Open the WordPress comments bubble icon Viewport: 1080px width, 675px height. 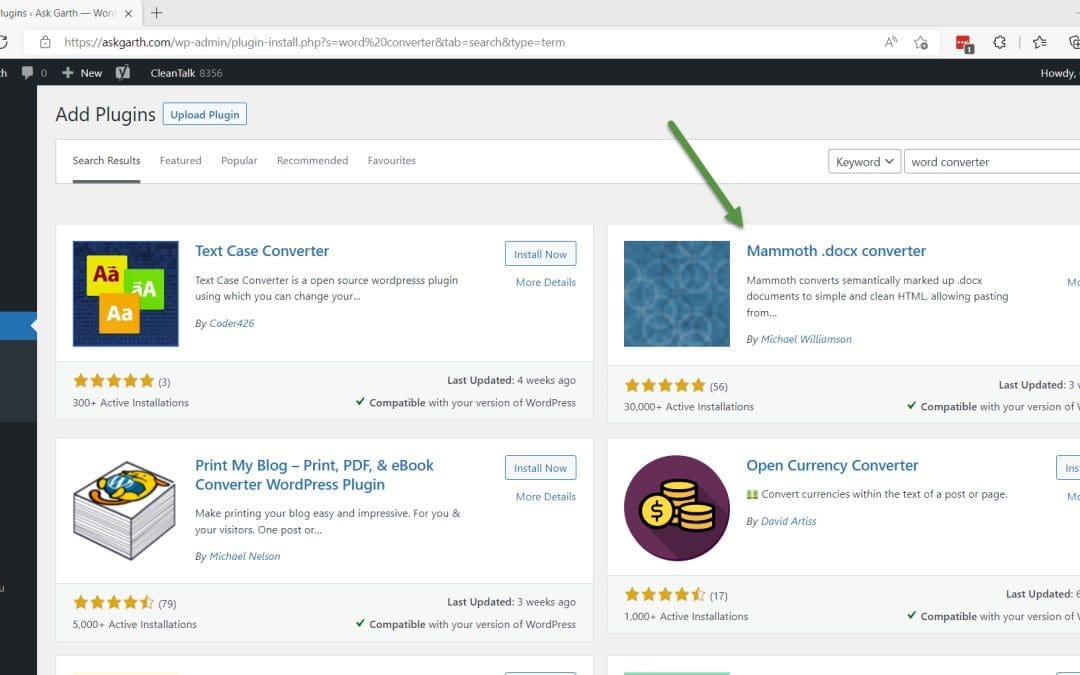[28, 72]
